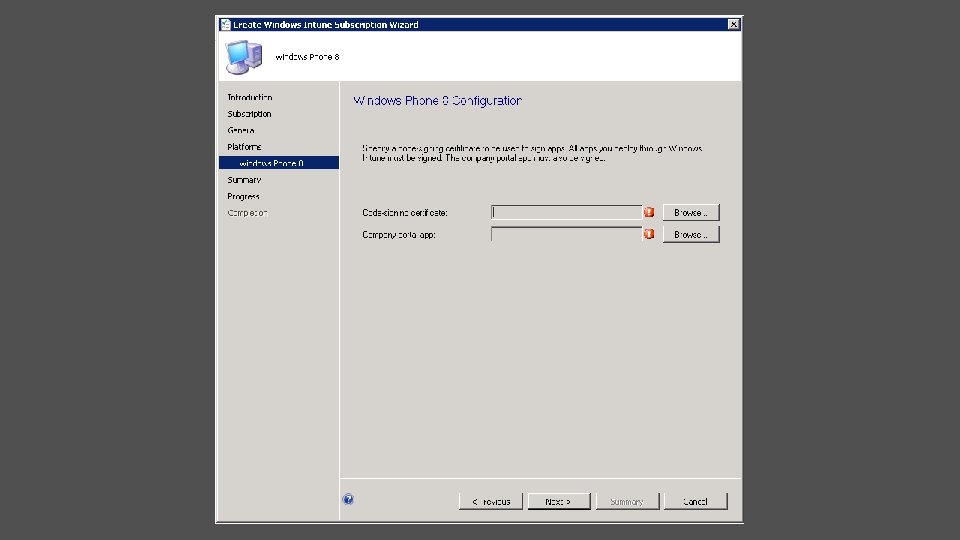The image size is (960, 540).
Task: Click the error icon beside Code-signing certificate
Action: (649, 212)
